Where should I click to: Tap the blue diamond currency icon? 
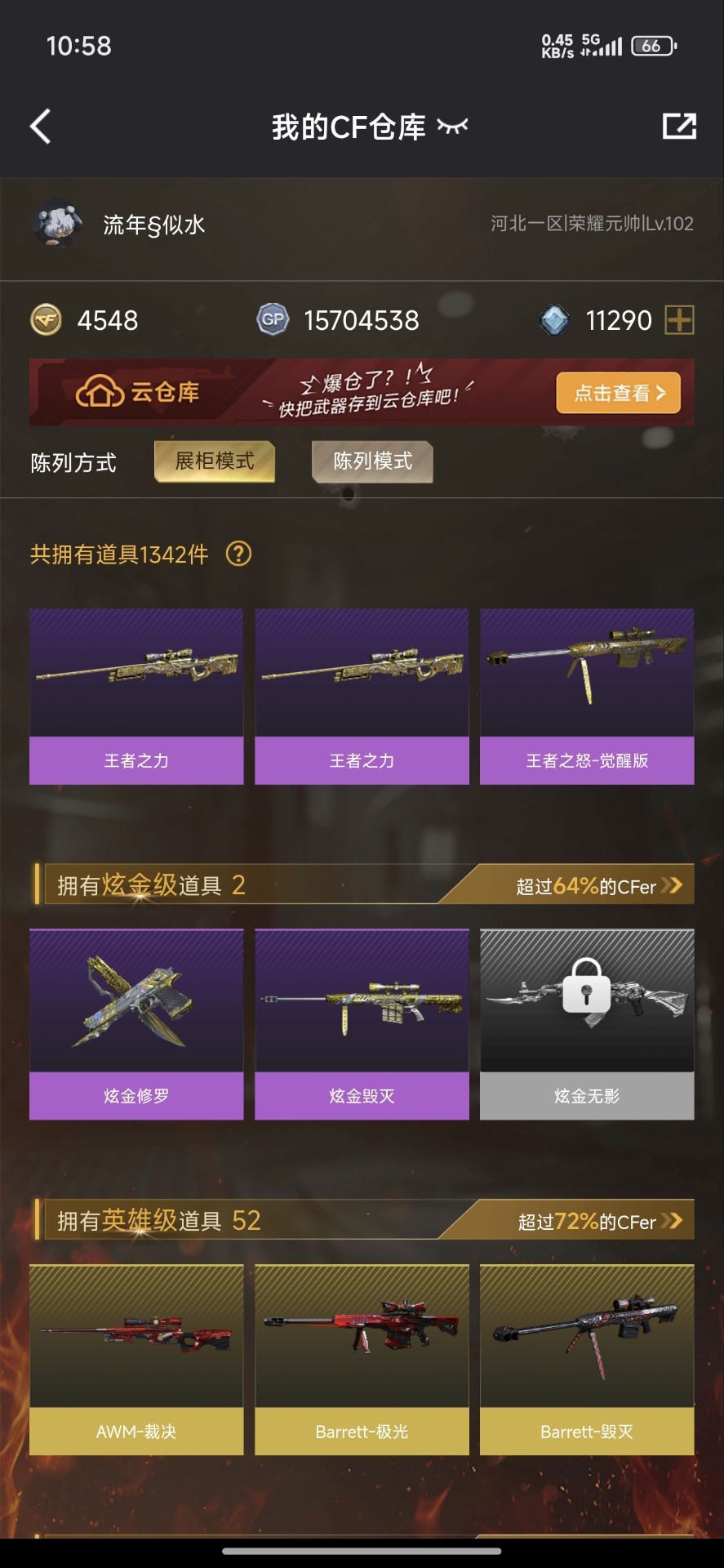pos(554,320)
